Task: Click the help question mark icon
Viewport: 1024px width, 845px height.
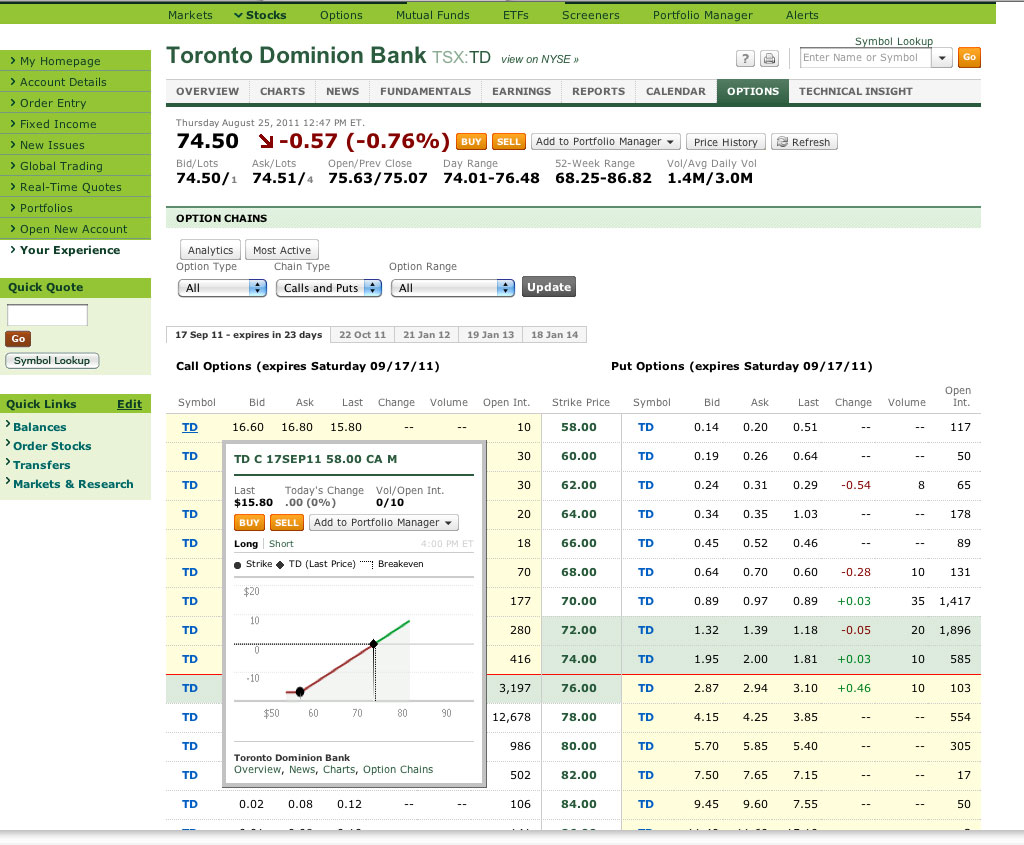Action: pyautogui.click(x=746, y=58)
